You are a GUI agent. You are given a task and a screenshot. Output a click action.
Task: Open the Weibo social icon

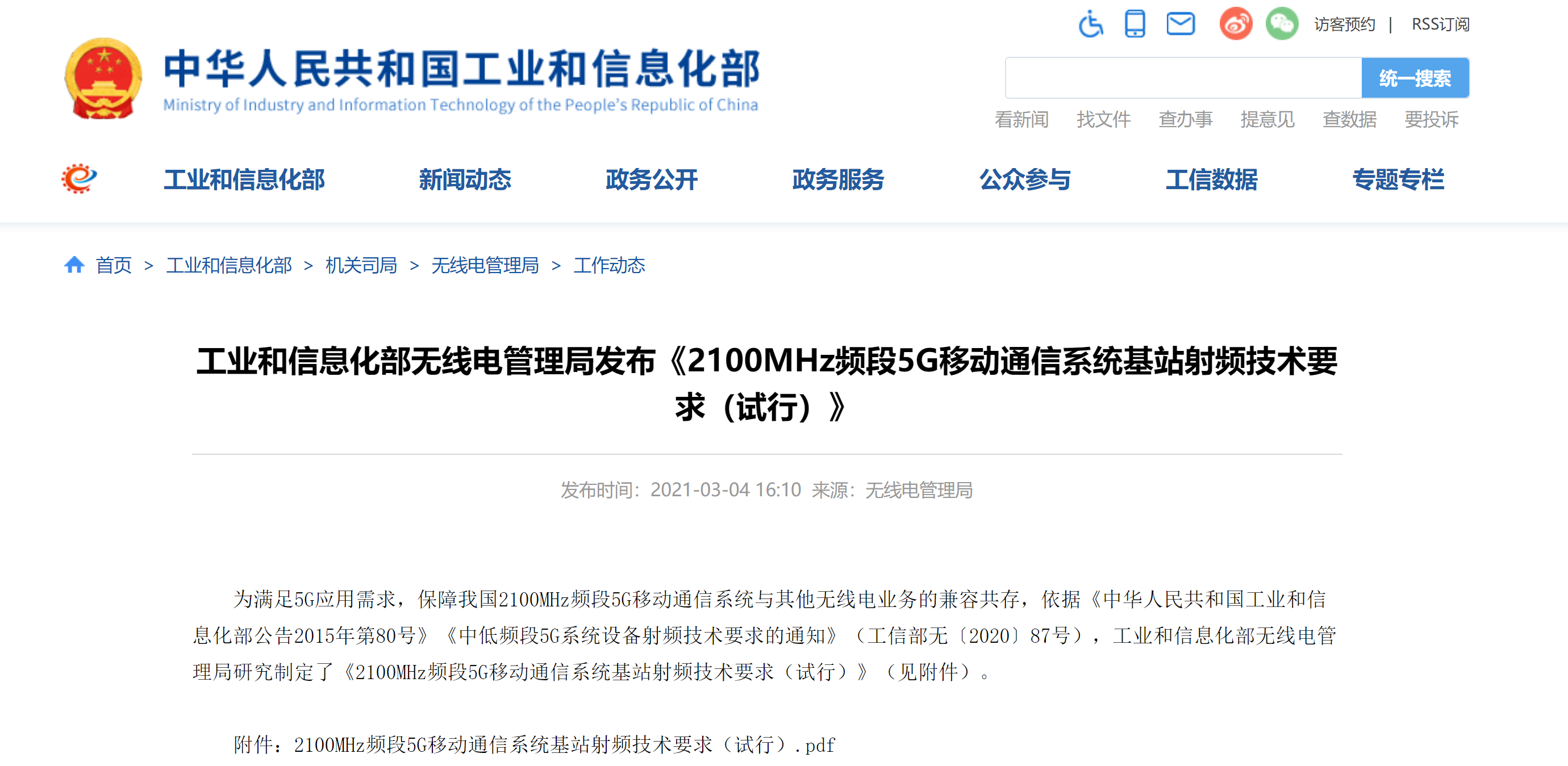coord(1236,24)
